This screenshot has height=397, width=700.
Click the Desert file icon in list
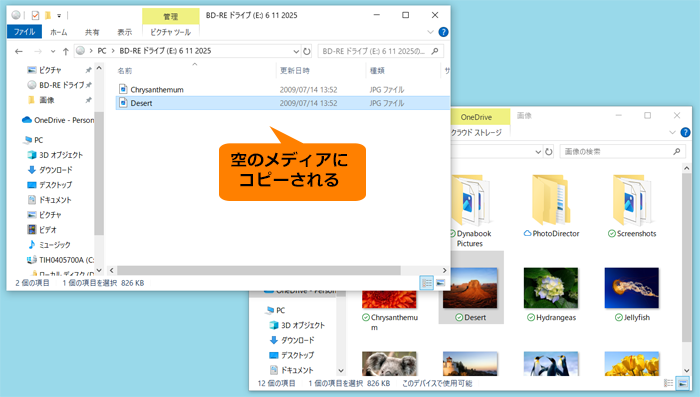pos(123,103)
